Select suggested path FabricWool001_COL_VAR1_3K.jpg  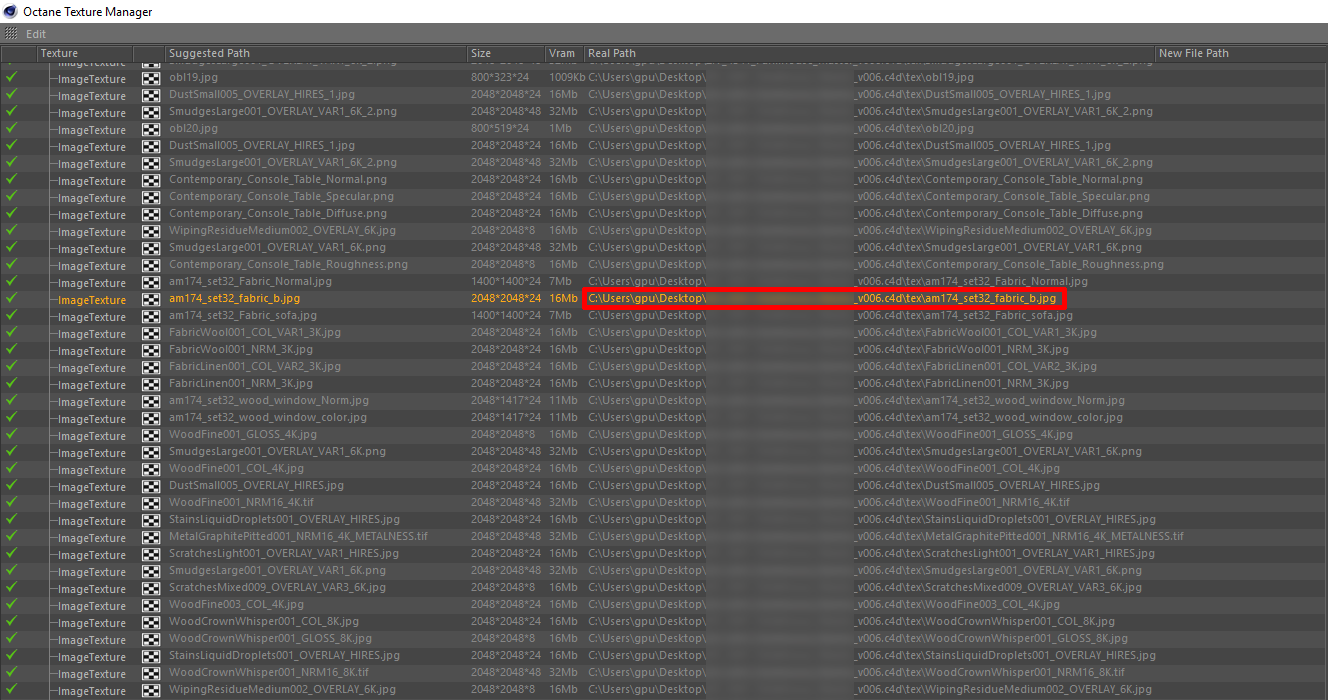coord(254,332)
